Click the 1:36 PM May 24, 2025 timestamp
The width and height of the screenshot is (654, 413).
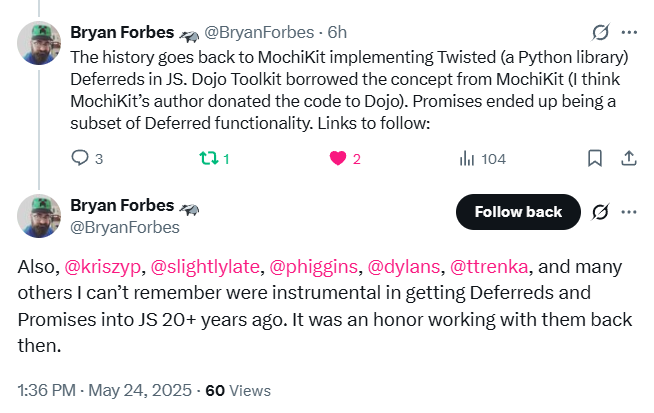pyautogui.click(x=105, y=390)
